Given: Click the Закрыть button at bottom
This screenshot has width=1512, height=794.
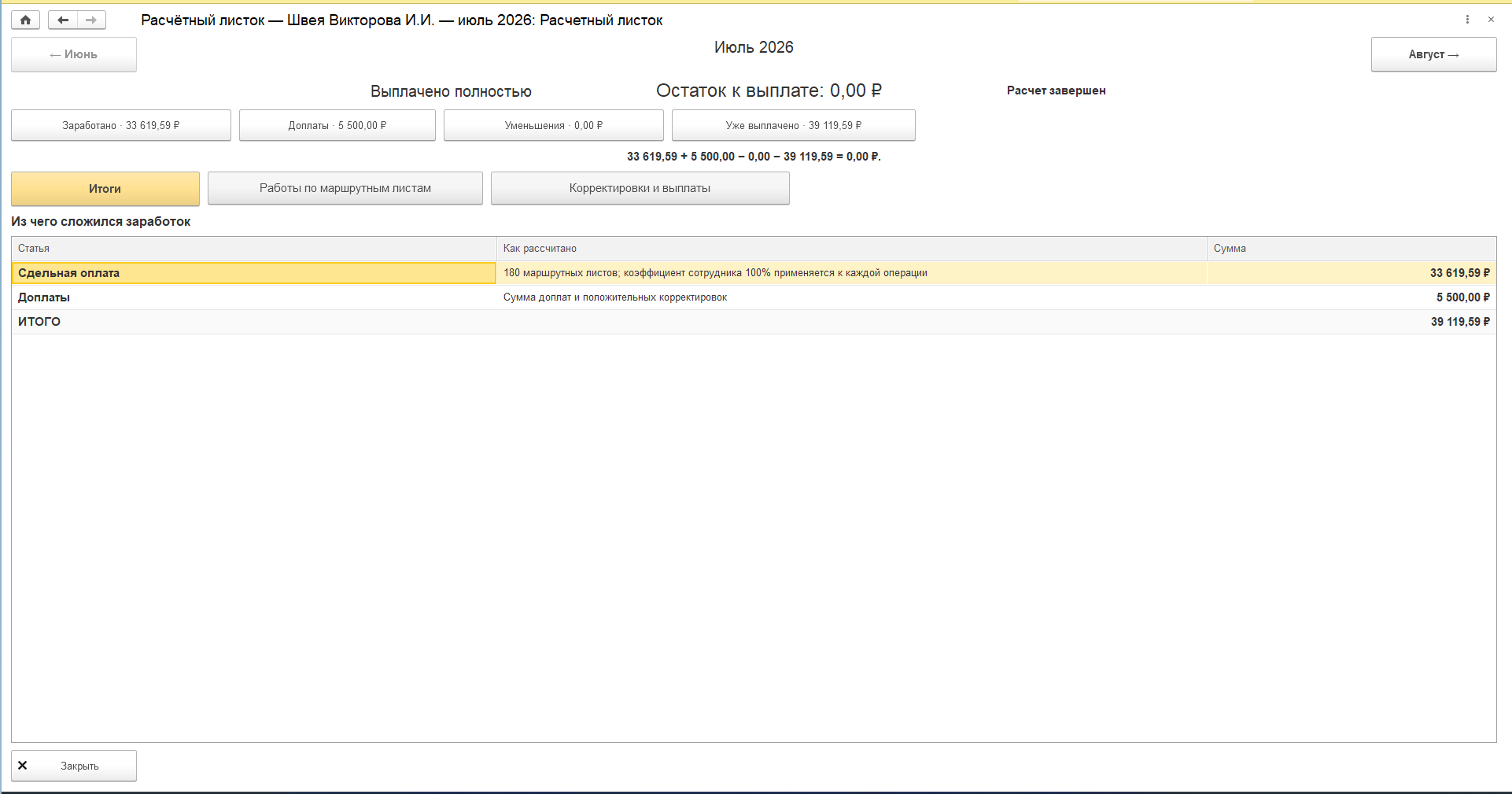Looking at the screenshot, I should (x=74, y=766).
